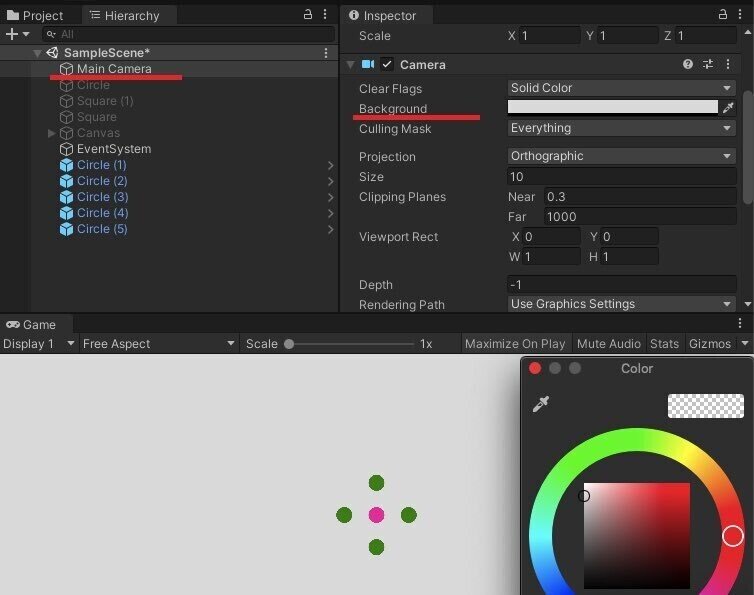Open the Projection dropdown
Image resolution: width=754 pixels, height=595 pixels.
621,156
